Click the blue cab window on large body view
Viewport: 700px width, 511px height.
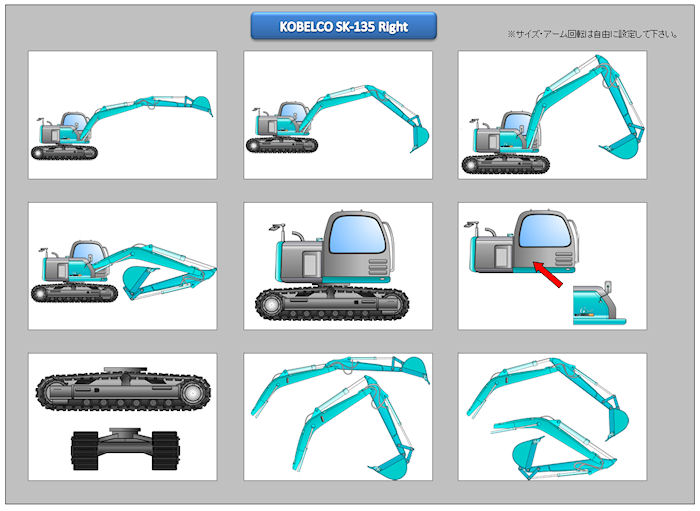(x=357, y=234)
